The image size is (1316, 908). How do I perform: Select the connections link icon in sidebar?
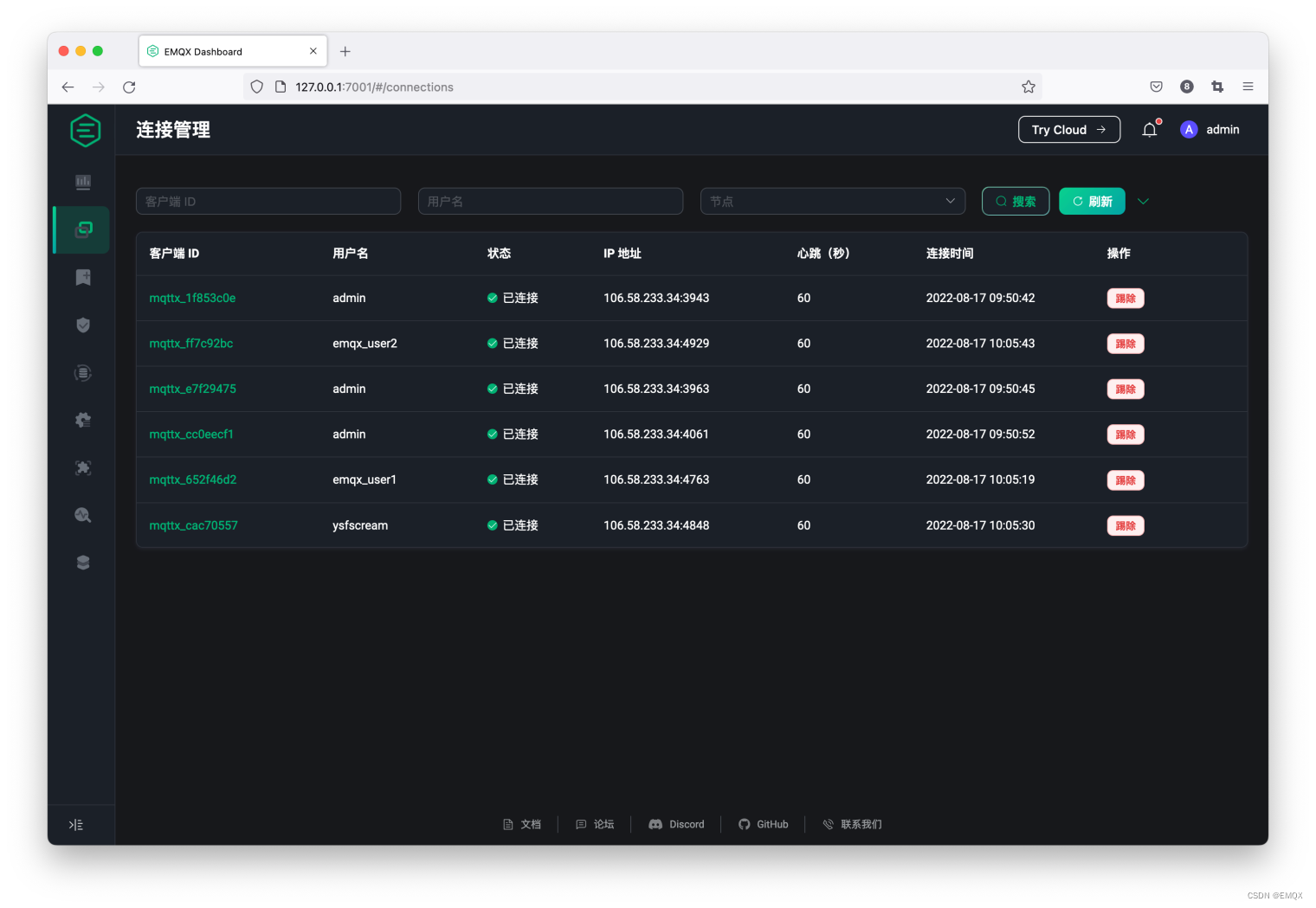pyautogui.click(x=82, y=229)
